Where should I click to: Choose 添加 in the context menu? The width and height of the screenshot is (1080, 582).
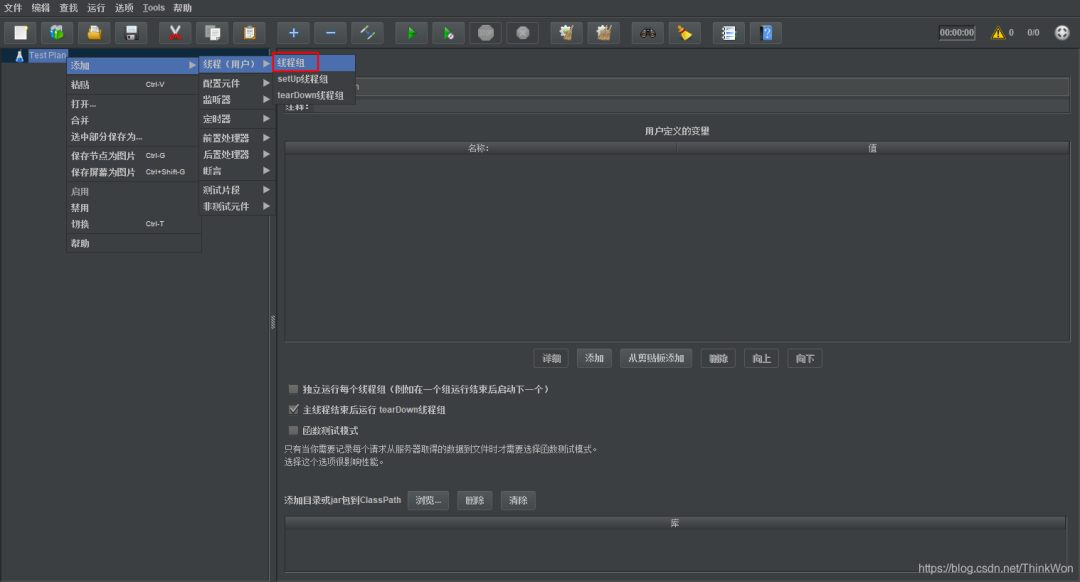coord(134,65)
